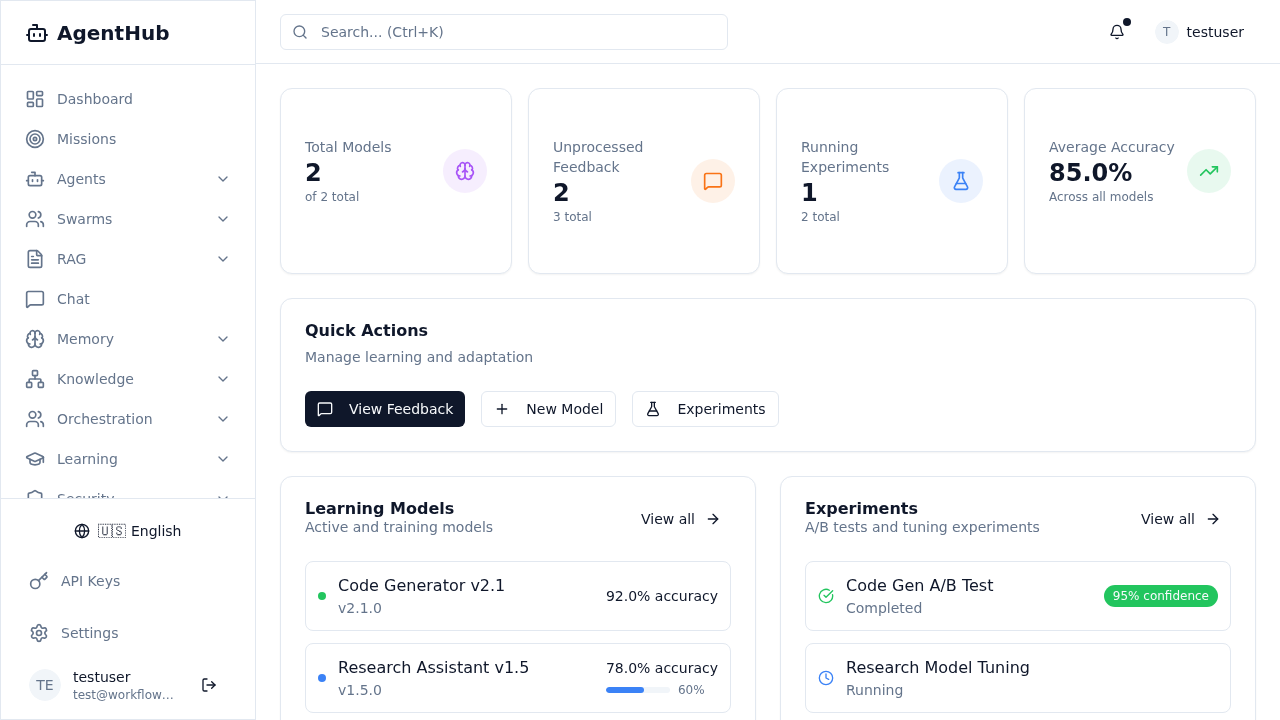Click the Memory brain icon in sidebar
The image size is (1280, 720).
(x=34, y=339)
